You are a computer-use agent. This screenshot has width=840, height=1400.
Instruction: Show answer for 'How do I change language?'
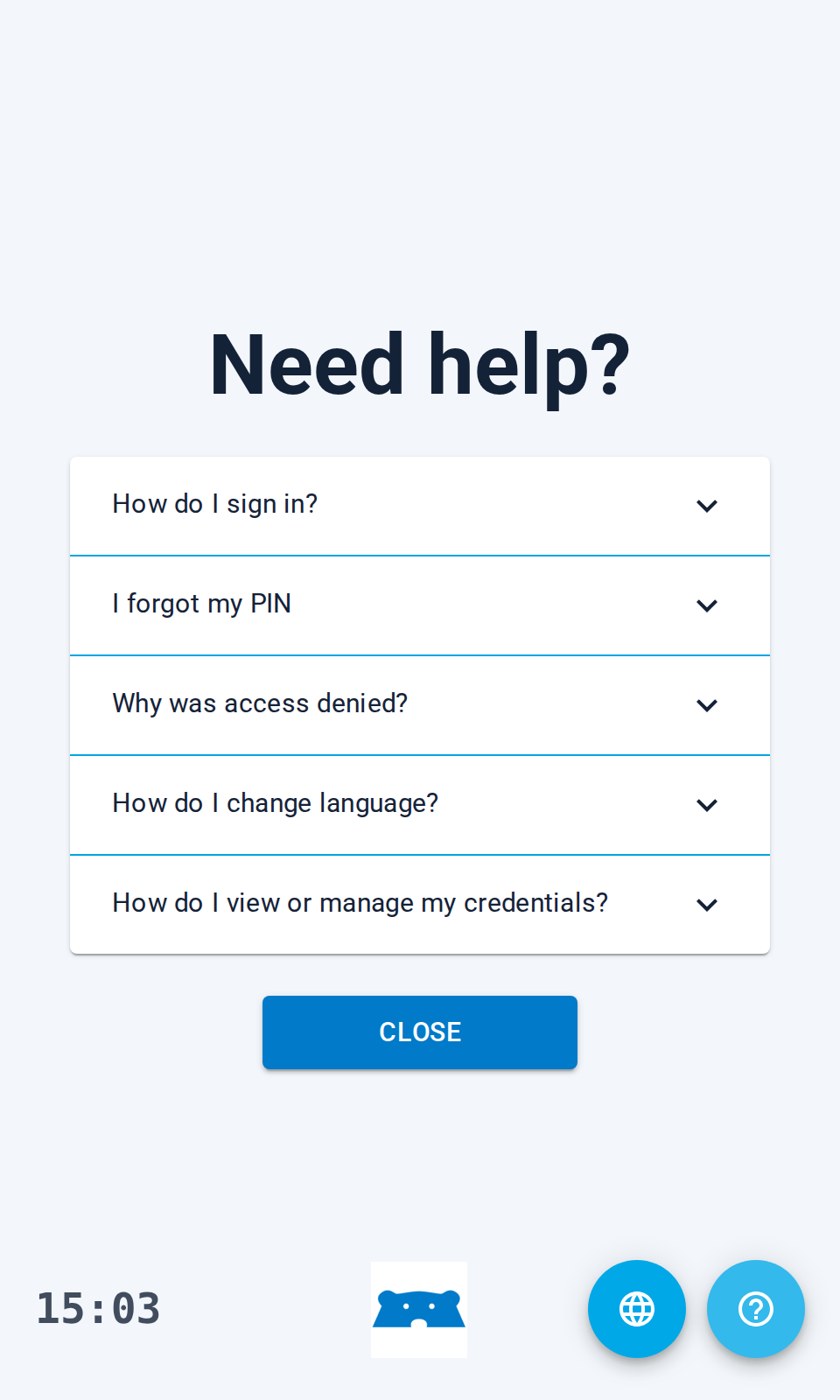coord(420,805)
